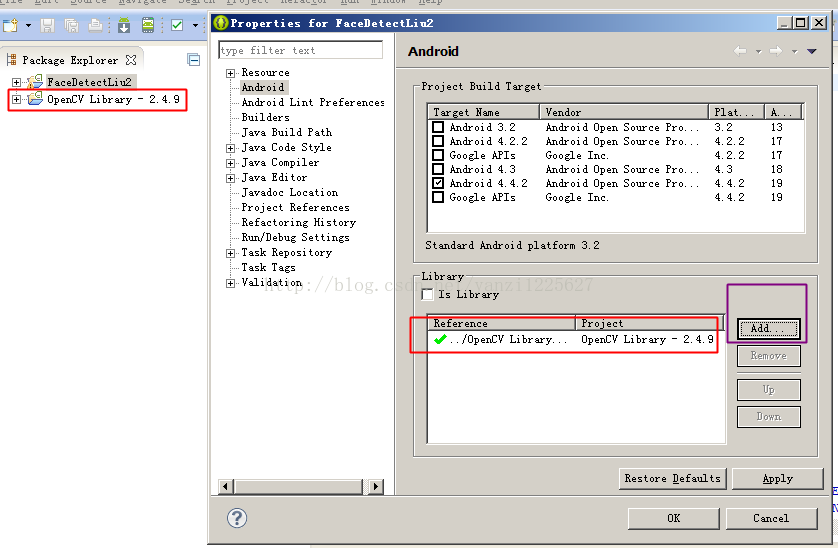Open the back history dropdown
This screenshot has height=548, width=838.
pyautogui.click(x=758, y=52)
